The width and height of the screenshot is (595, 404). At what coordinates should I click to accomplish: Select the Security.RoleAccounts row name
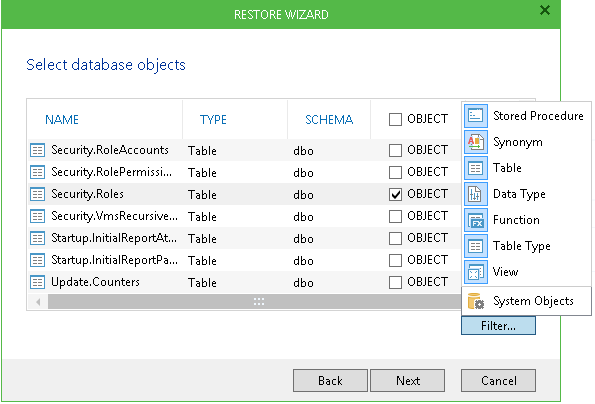pyautogui.click(x=110, y=150)
